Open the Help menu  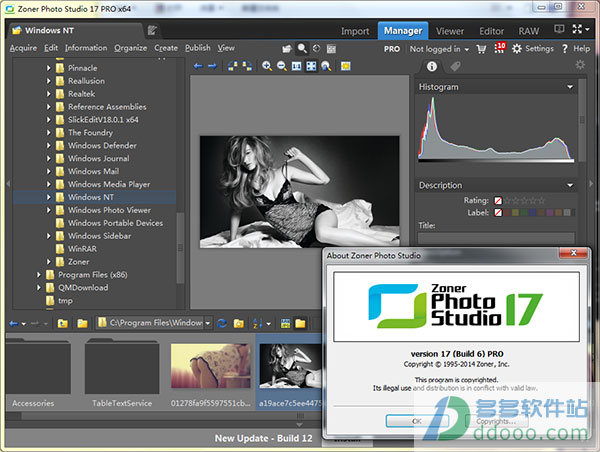click(x=576, y=49)
